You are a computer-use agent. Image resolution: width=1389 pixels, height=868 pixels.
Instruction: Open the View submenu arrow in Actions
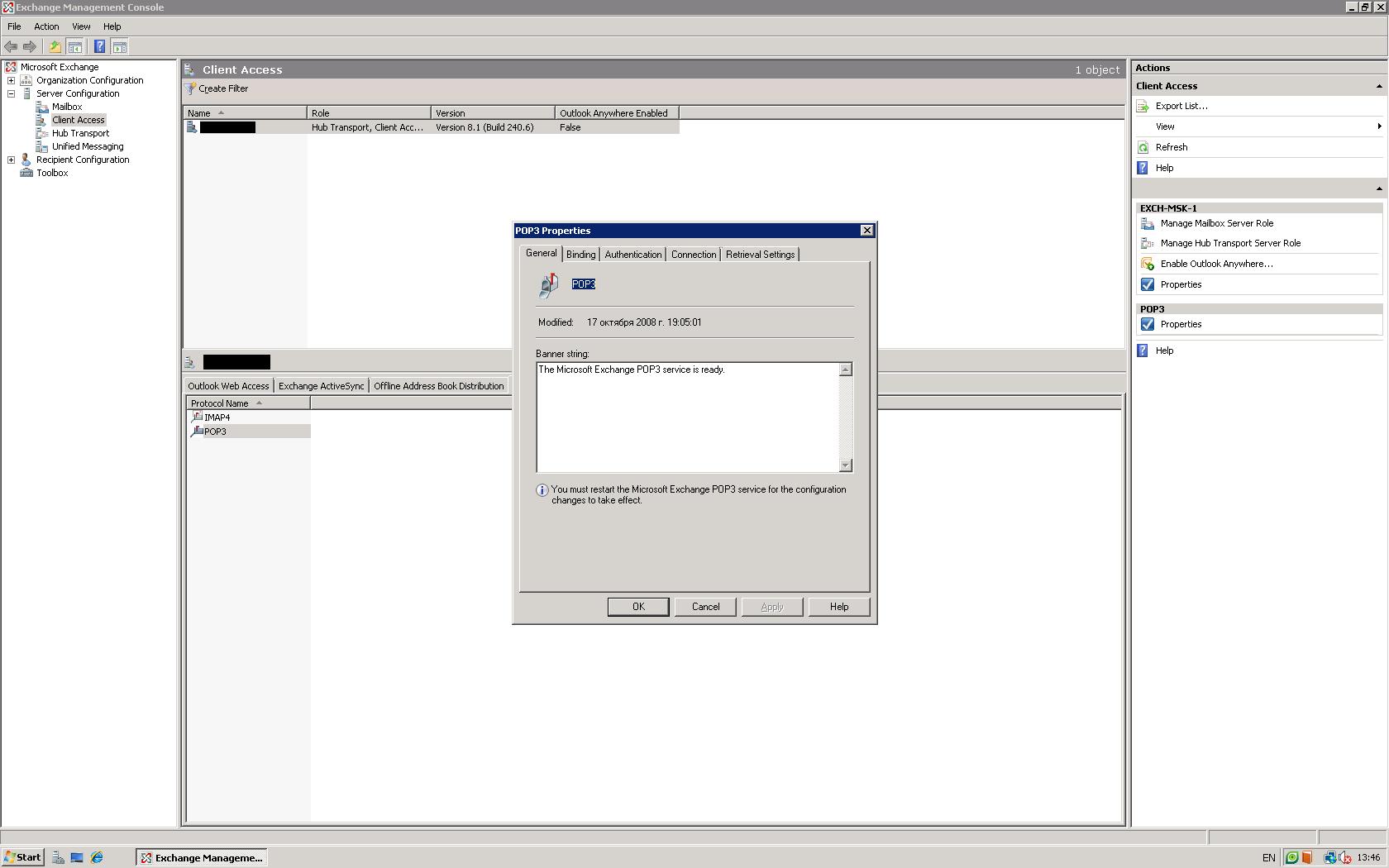coord(1379,126)
